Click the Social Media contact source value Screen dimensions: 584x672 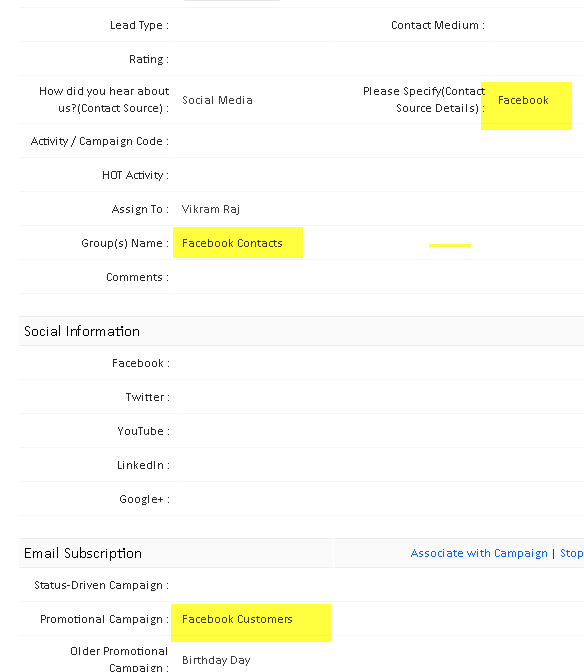pos(217,100)
